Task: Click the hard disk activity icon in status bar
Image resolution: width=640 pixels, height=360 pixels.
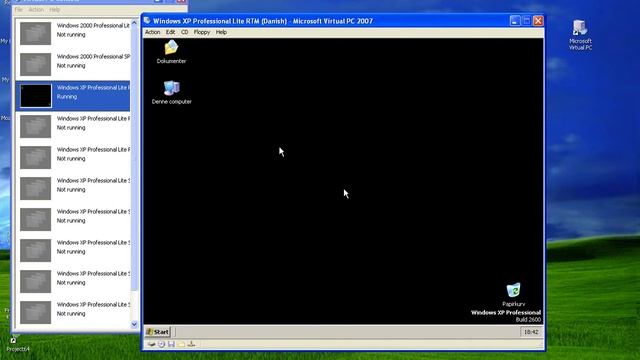Action: coord(151,344)
